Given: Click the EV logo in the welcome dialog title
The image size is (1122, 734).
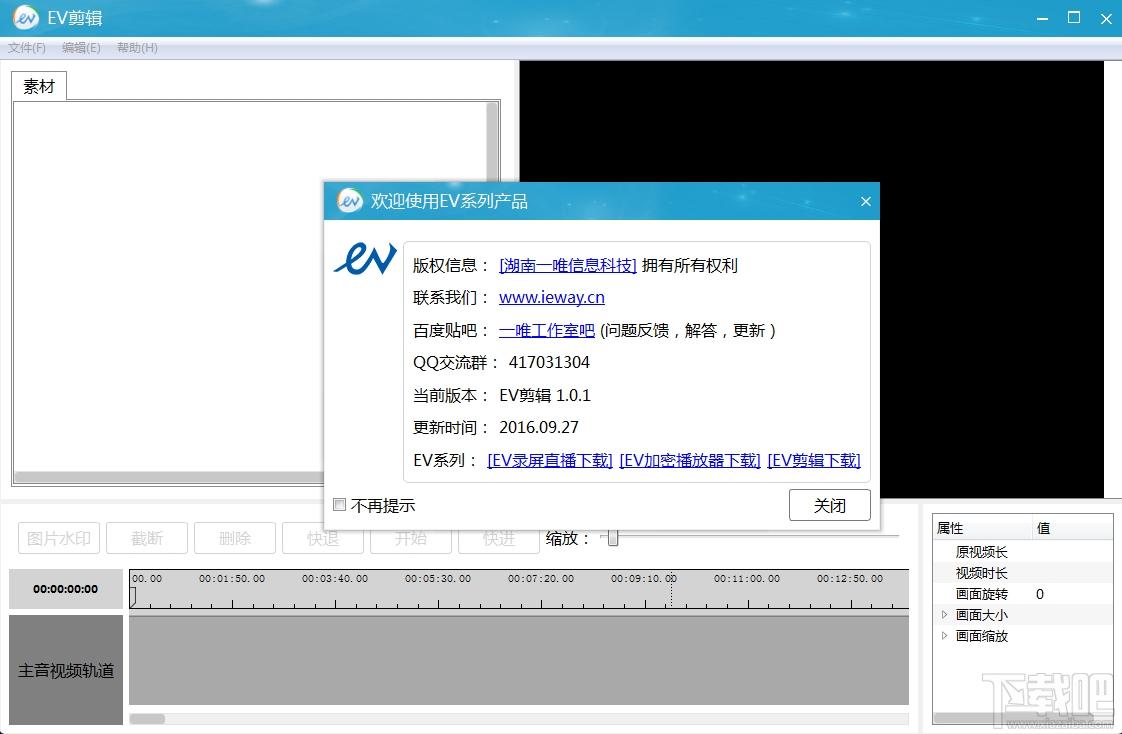Looking at the screenshot, I should [x=350, y=201].
